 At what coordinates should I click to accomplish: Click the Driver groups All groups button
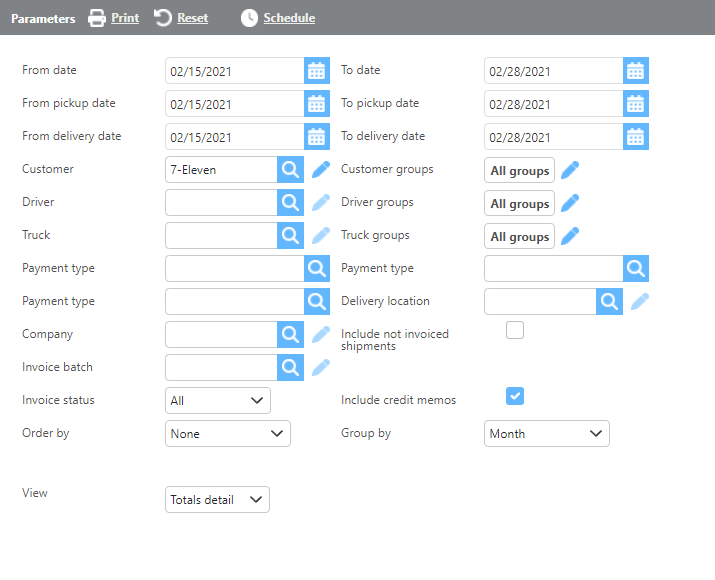point(520,204)
